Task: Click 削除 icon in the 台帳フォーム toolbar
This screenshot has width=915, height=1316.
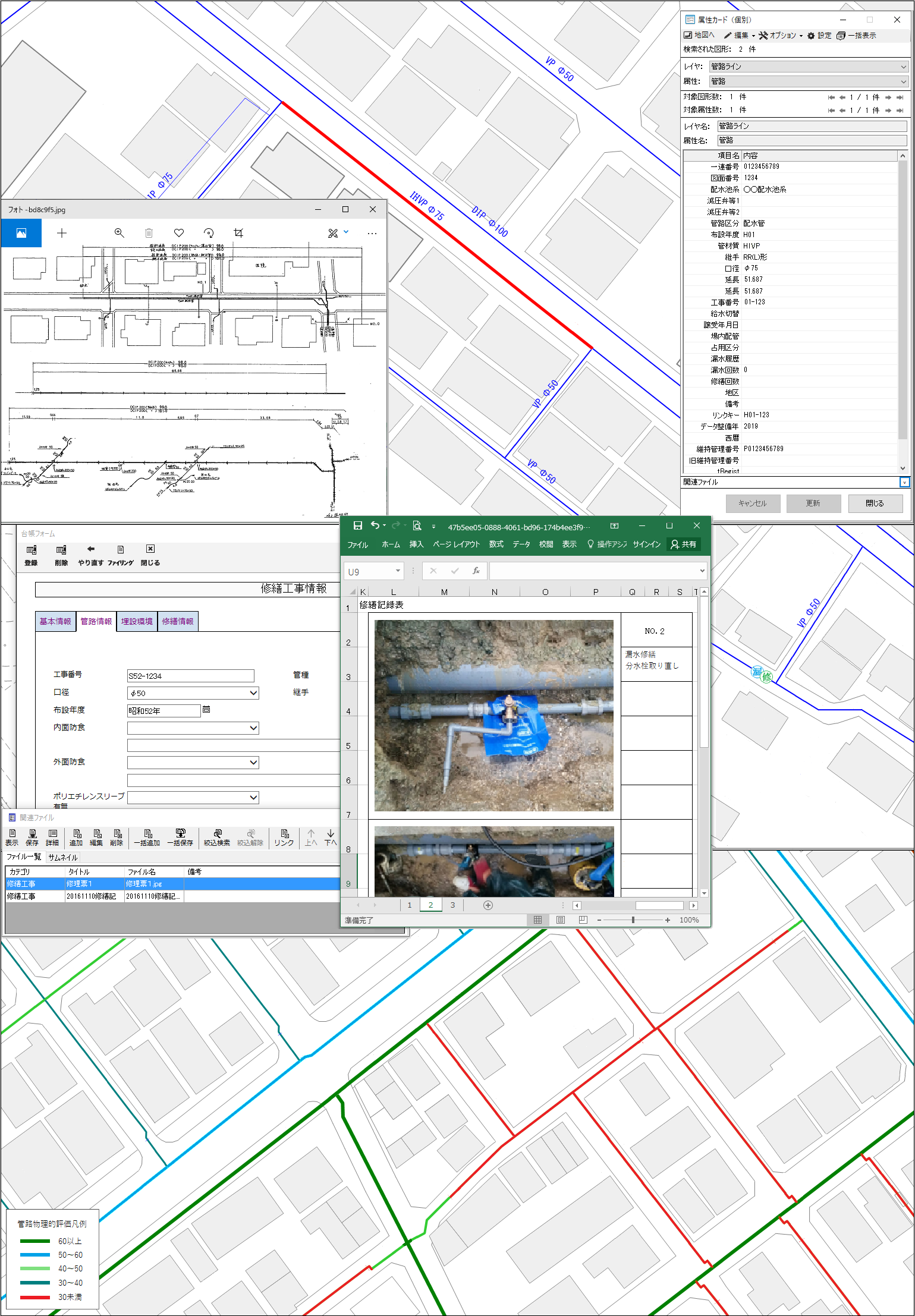Action: [61, 555]
